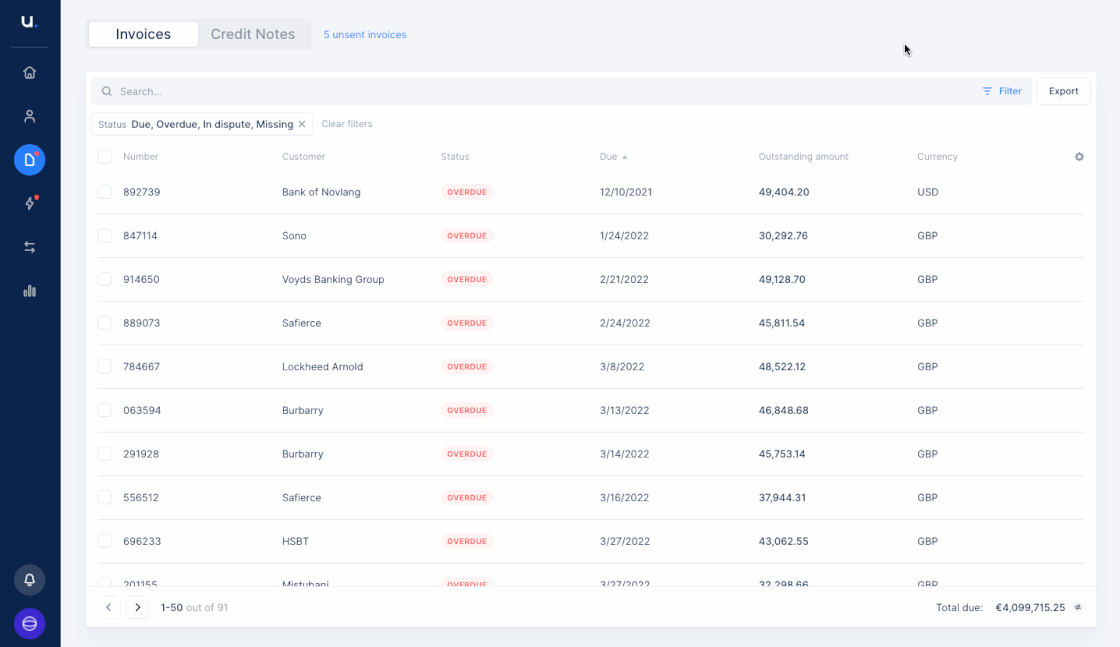Switch to the Credit Notes tab
The width and height of the screenshot is (1120, 647).
253,34
